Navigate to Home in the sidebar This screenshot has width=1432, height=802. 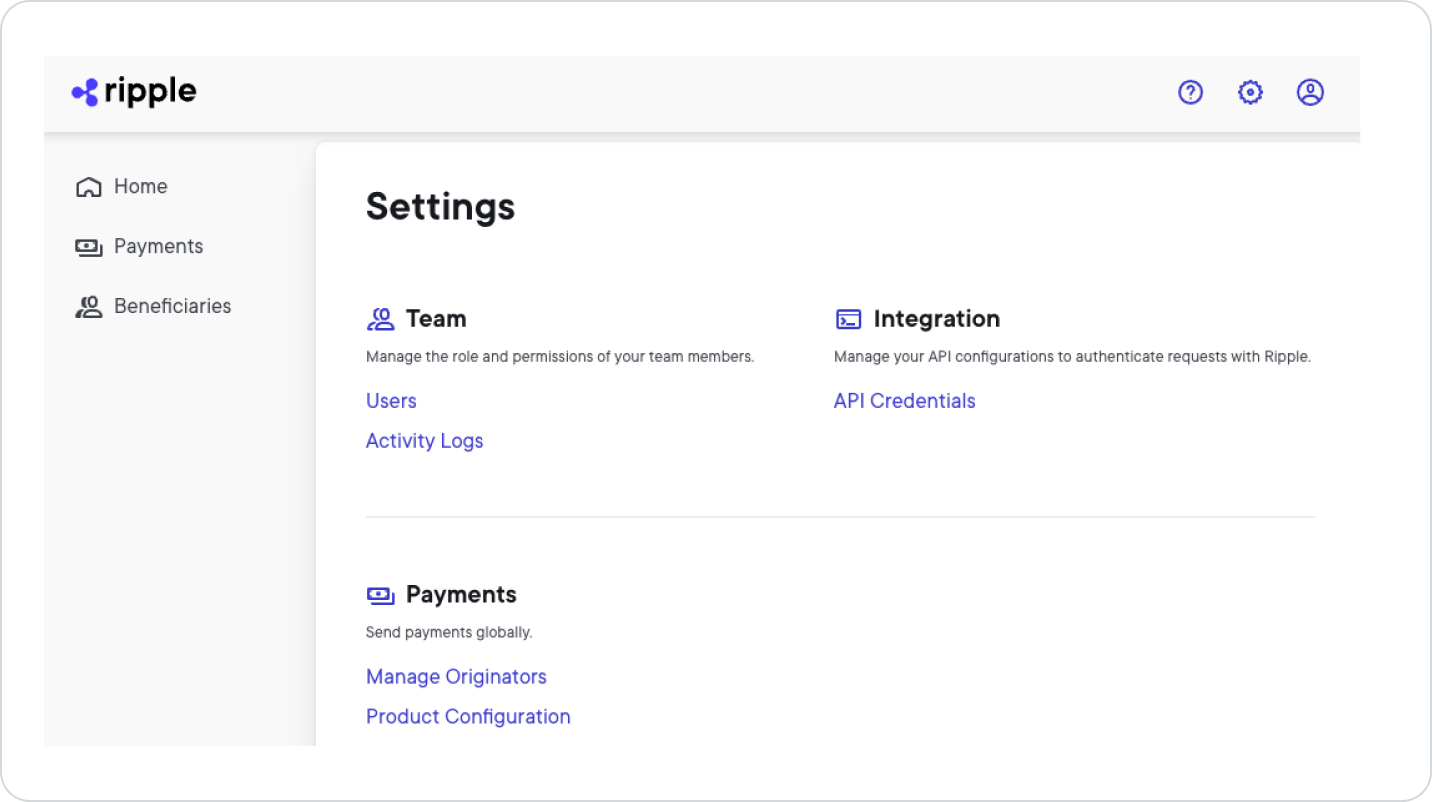pyautogui.click(x=140, y=186)
